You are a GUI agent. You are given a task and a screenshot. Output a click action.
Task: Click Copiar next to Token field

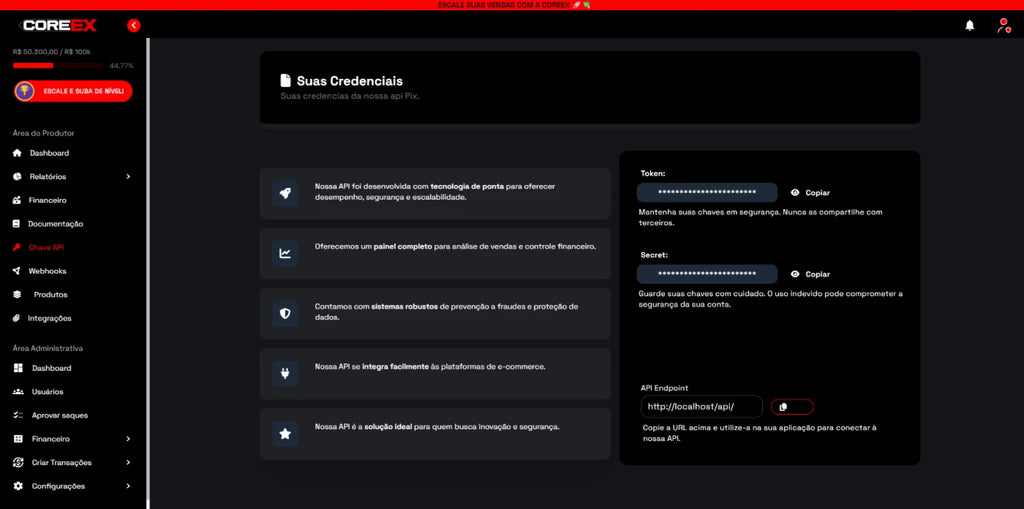coord(818,193)
